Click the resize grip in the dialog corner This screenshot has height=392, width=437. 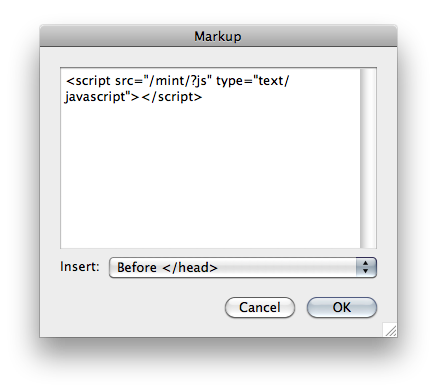tap(390, 330)
